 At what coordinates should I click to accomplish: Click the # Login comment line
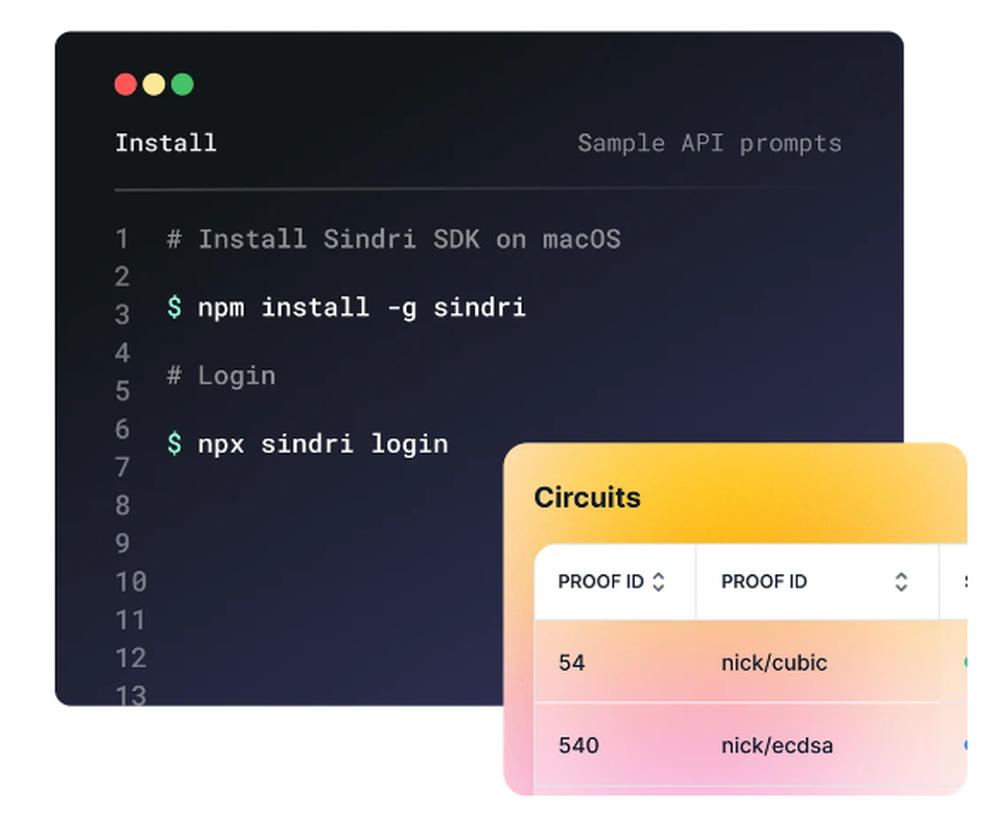221,375
